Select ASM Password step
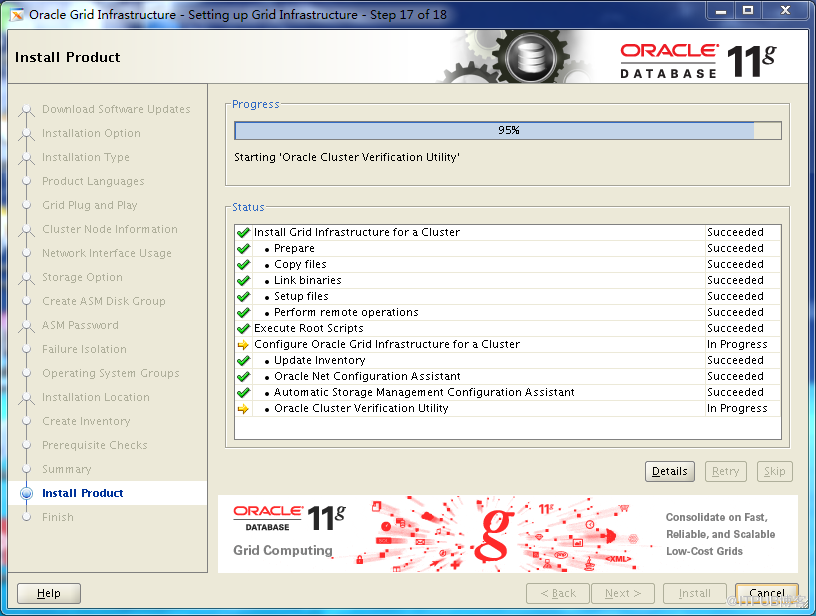Image resolution: width=816 pixels, height=616 pixels. pyautogui.click(x=80, y=325)
